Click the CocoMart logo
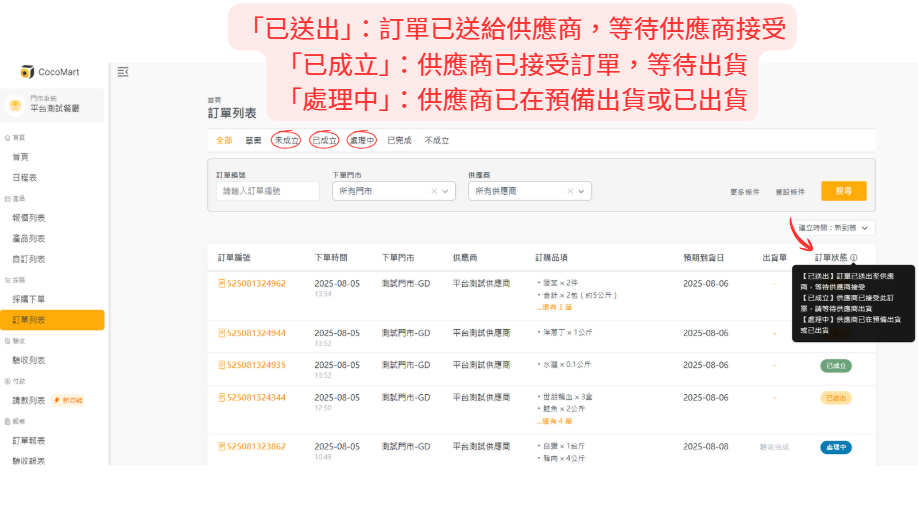918x514 pixels. click(x=50, y=72)
